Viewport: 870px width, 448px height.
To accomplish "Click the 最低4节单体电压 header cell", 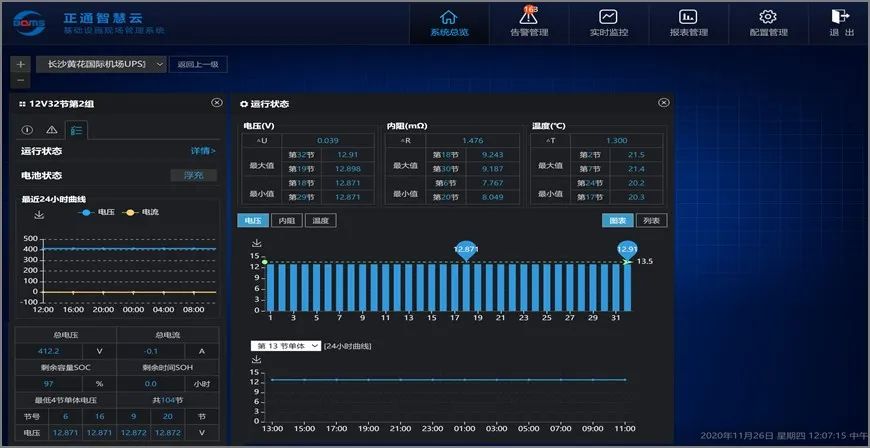I will (66, 400).
